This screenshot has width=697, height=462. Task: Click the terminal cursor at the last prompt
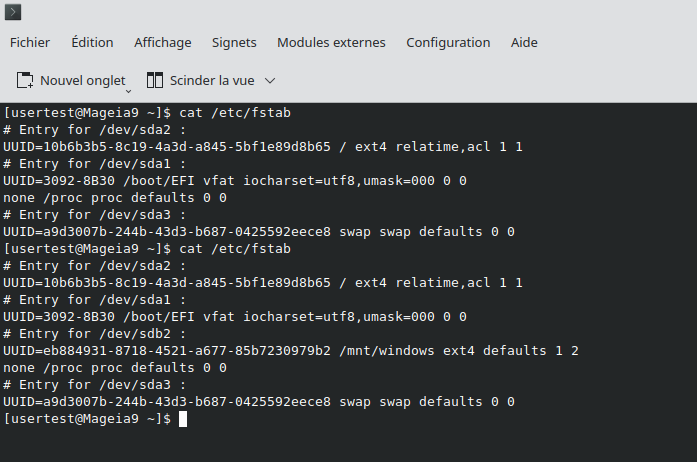[x=183, y=419]
